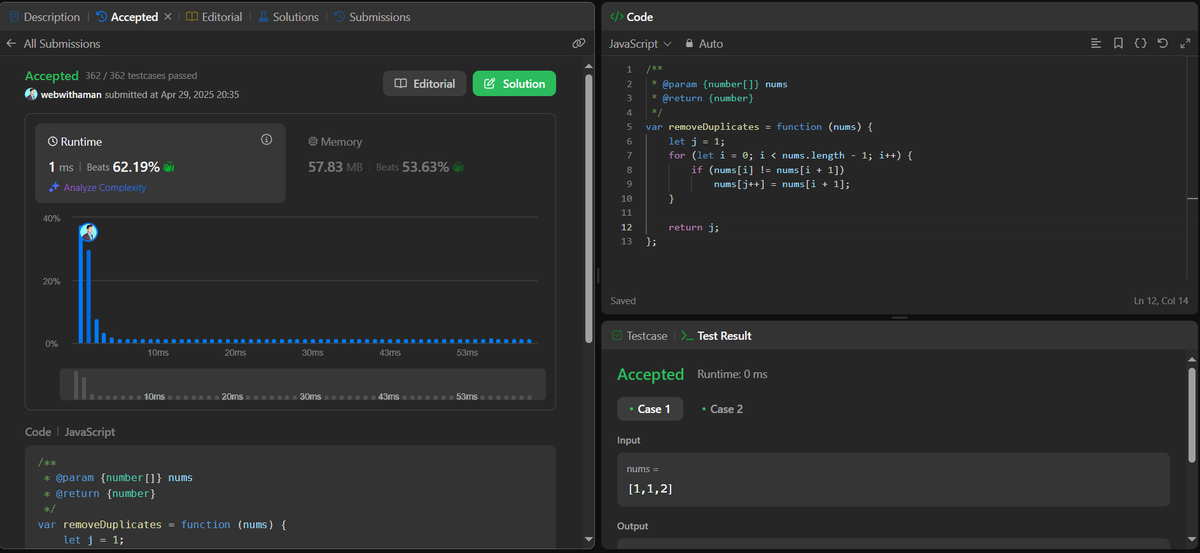Click the gray Editorial button
Image resolution: width=1200 pixels, height=553 pixels.
pyautogui.click(x=424, y=84)
